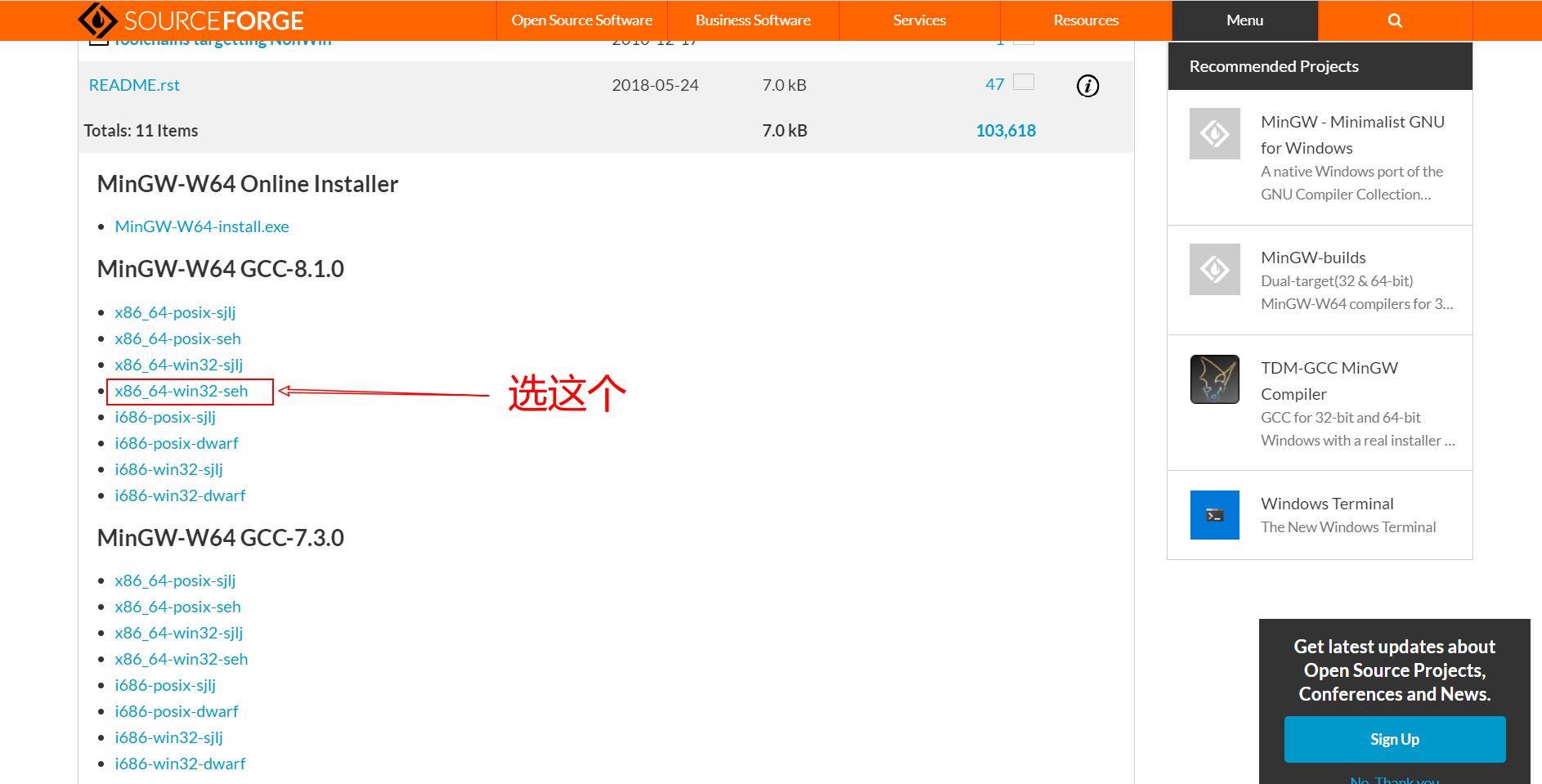The height and width of the screenshot is (784, 1542).
Task: Open the Windows Terminal project title
Action: tap(1327, 504)
